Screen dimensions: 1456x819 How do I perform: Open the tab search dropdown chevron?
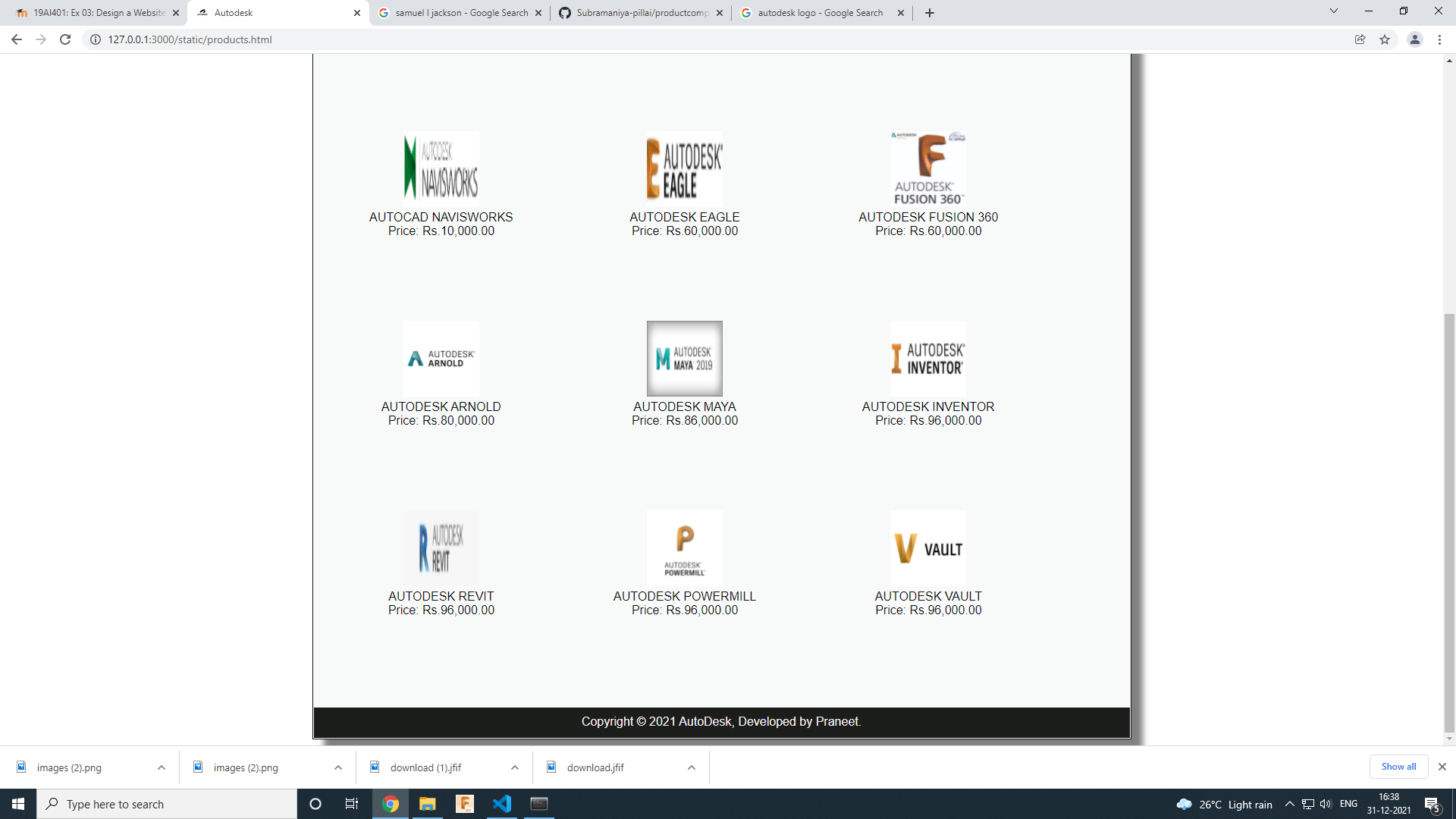coord(1333,11)
